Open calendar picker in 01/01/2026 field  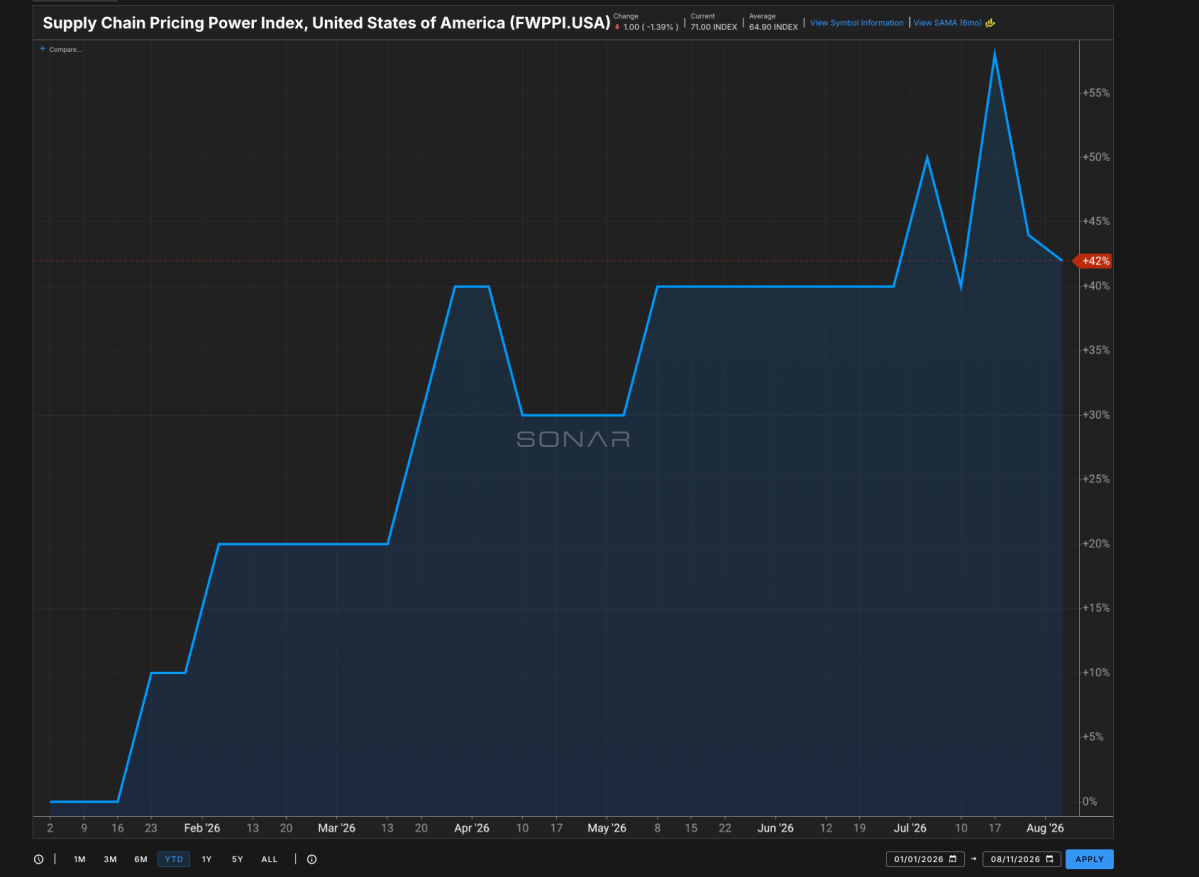coord(953,859)
